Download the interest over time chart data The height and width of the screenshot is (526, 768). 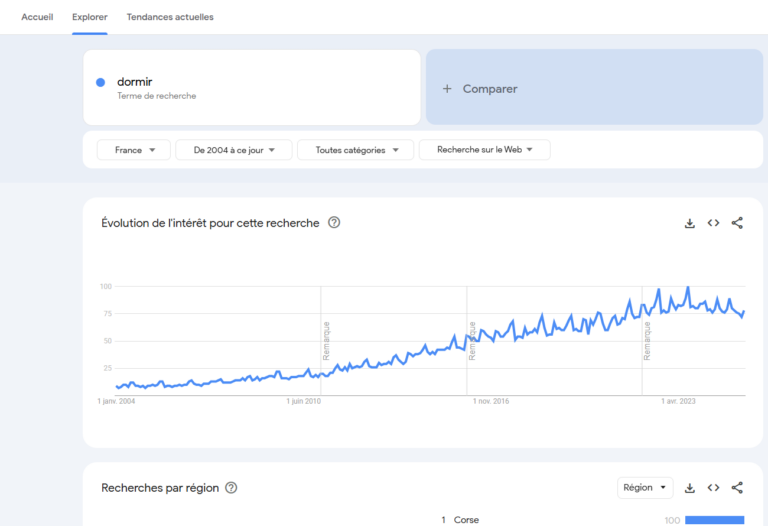689,223
